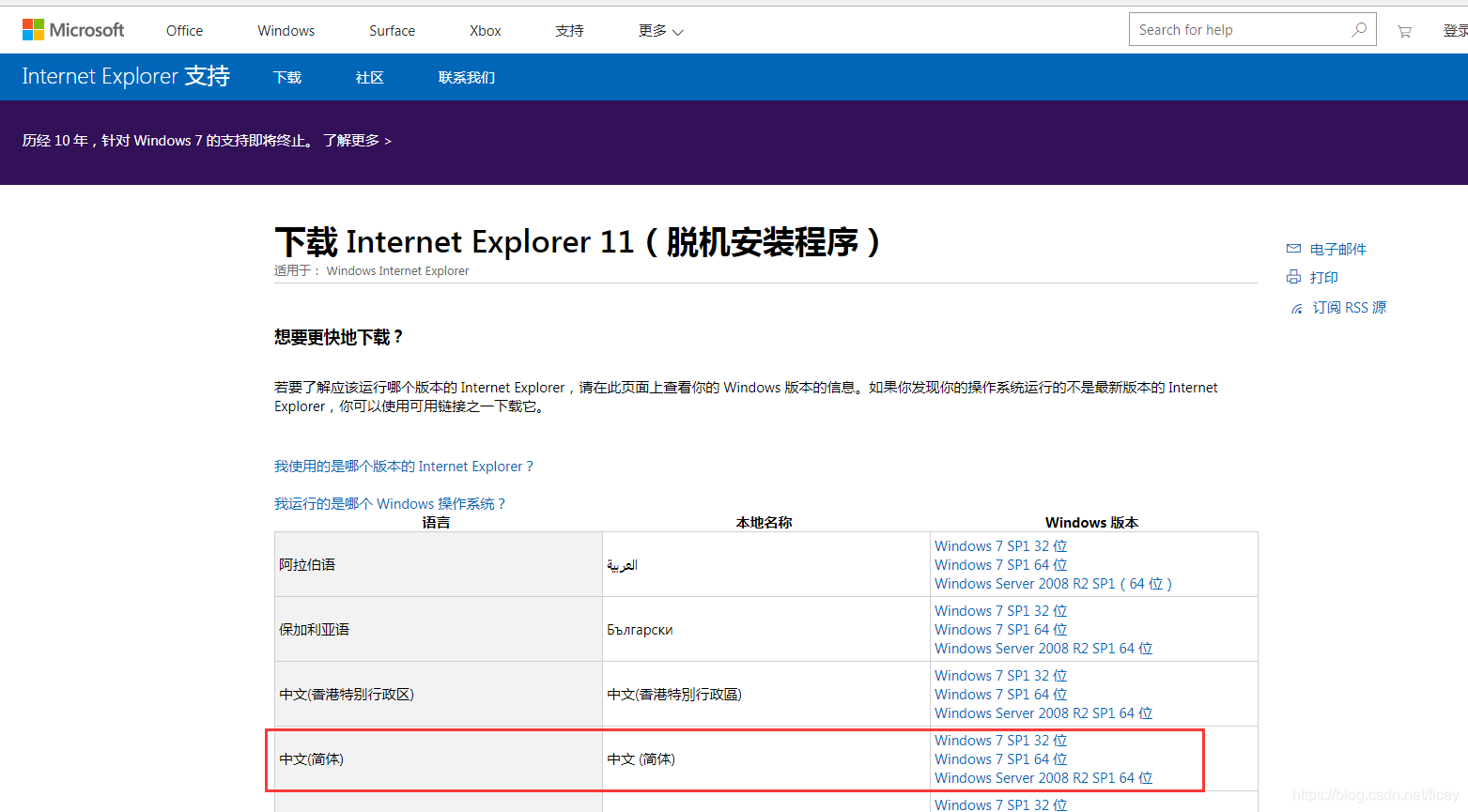Click the 订阅 RSS 源 link
1468x812 pixels.
[1349, 307]
